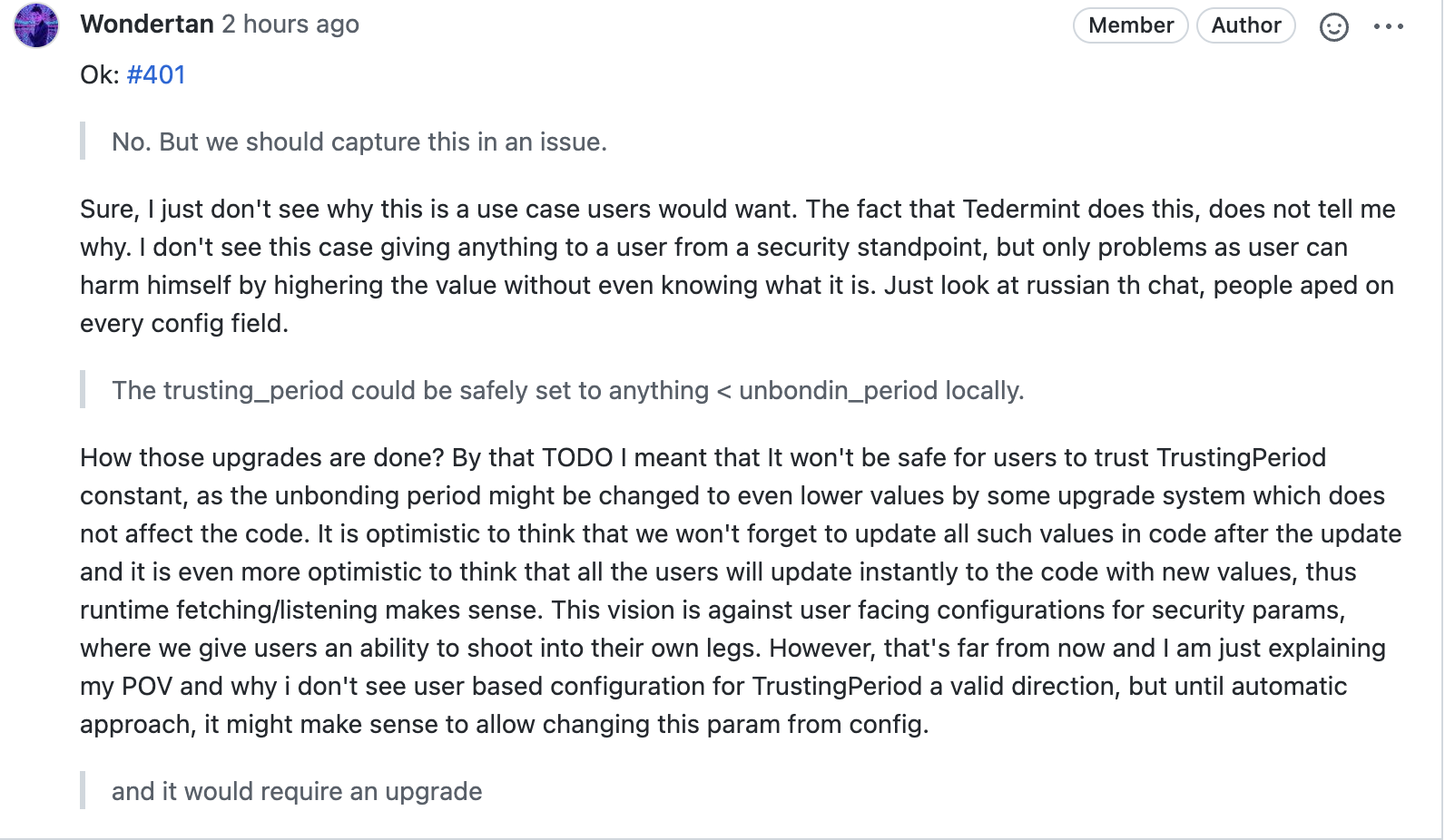Viewport: 1445px width, 840px height.
Task: Click the quote "No. But we should capture this"
Action: click(359, 142)
